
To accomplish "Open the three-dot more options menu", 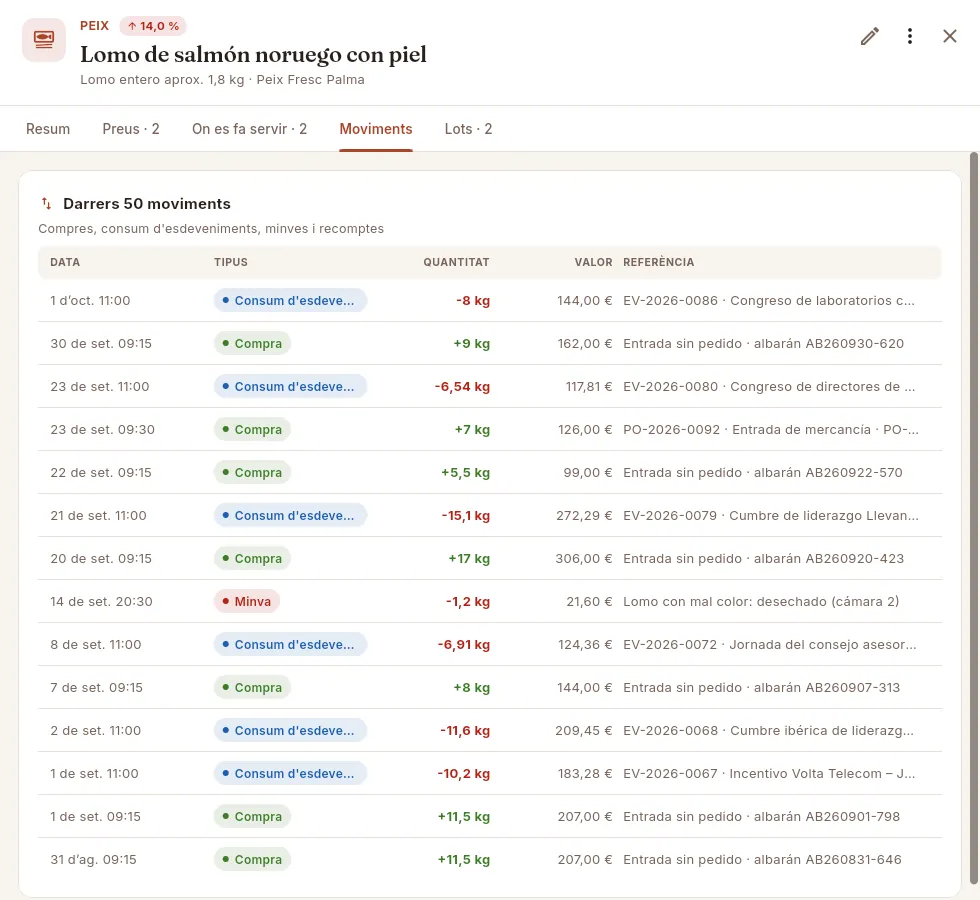I will [x=909, y=36].
